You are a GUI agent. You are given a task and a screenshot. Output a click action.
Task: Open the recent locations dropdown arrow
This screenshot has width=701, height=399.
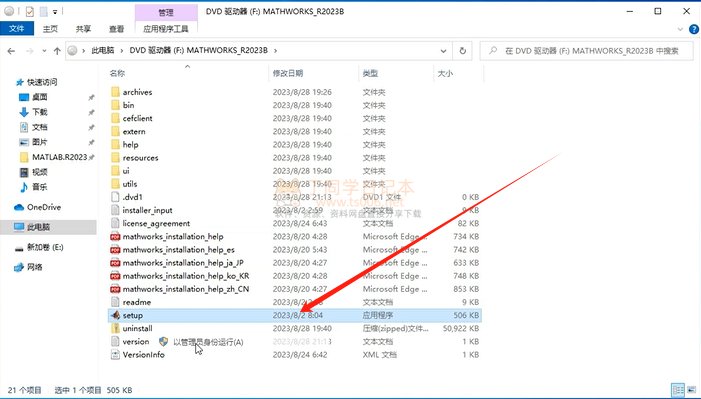tap(44, 51)
